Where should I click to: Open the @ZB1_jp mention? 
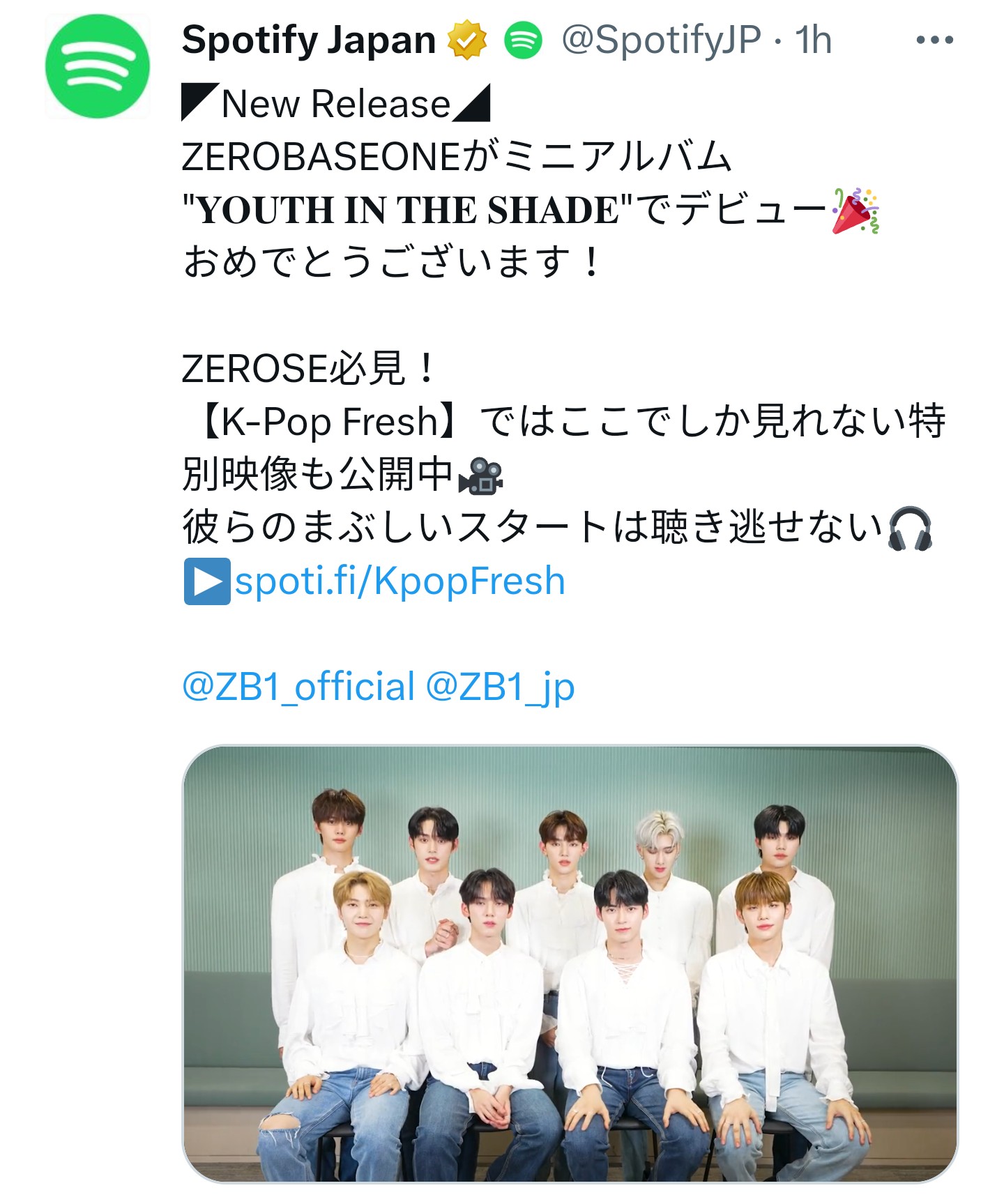[500, 687]
